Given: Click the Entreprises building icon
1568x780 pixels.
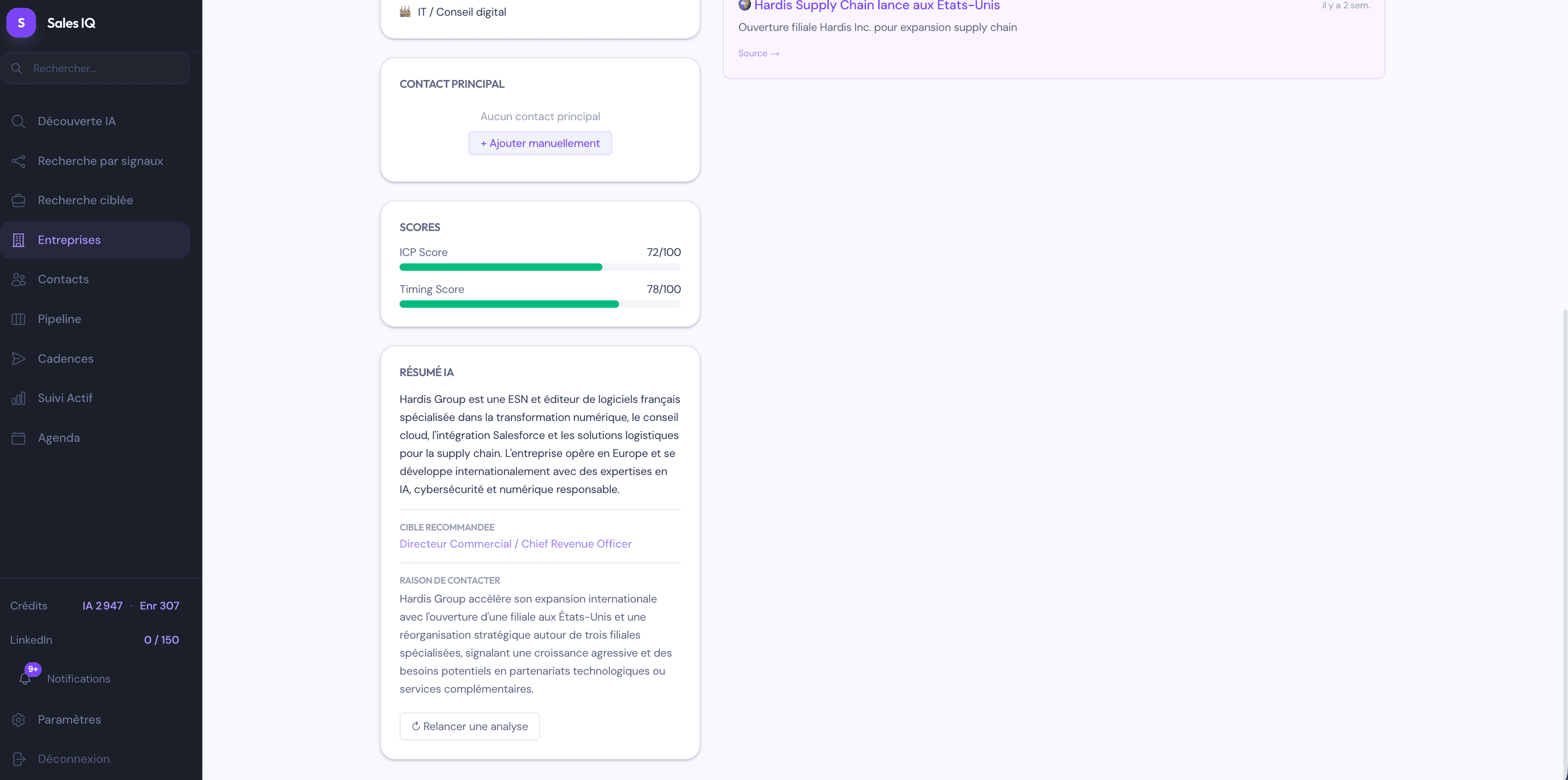Looking at the screenshot, I should (18, 240).
